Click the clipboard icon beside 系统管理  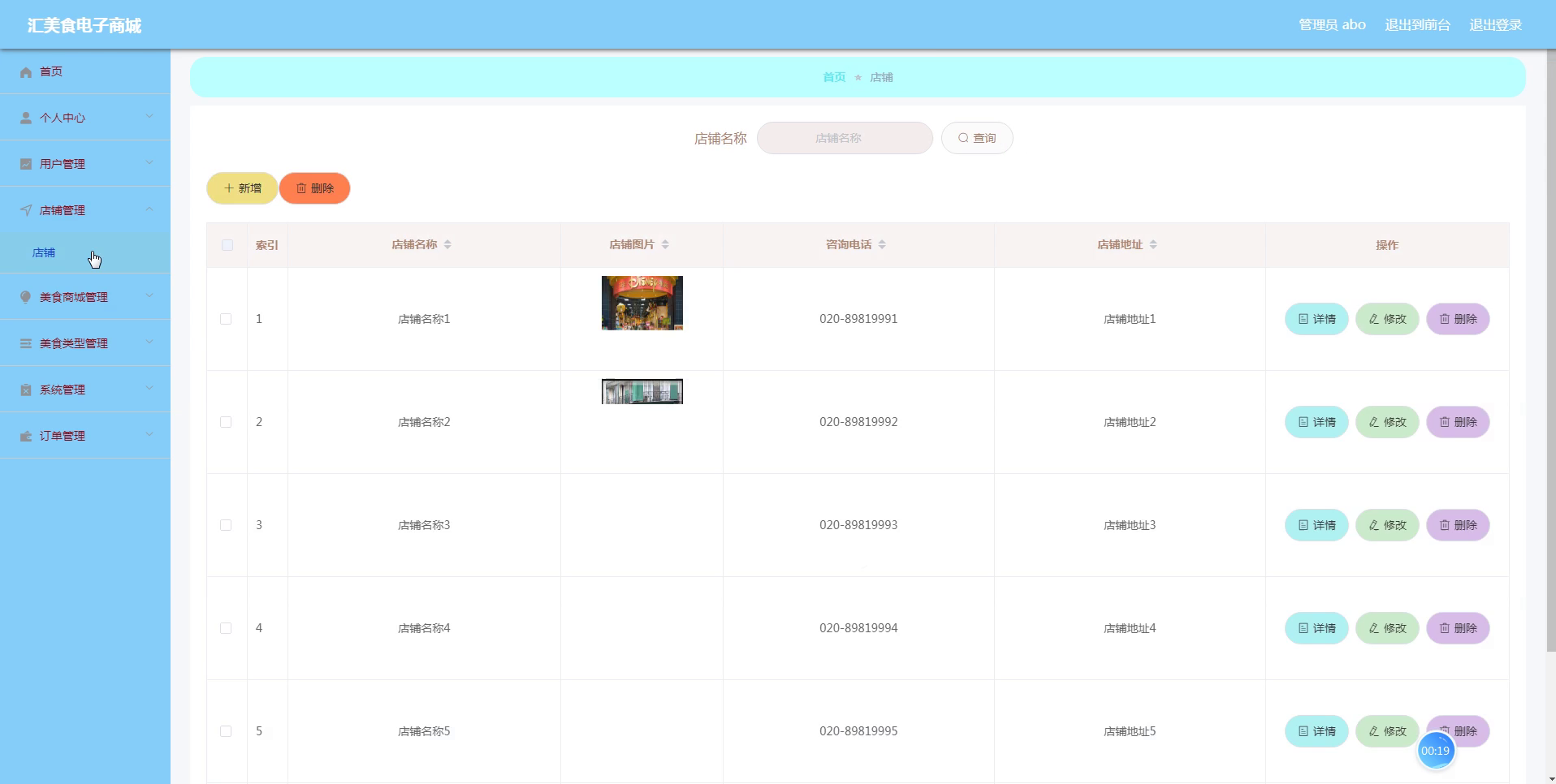[x=26, y=390]
